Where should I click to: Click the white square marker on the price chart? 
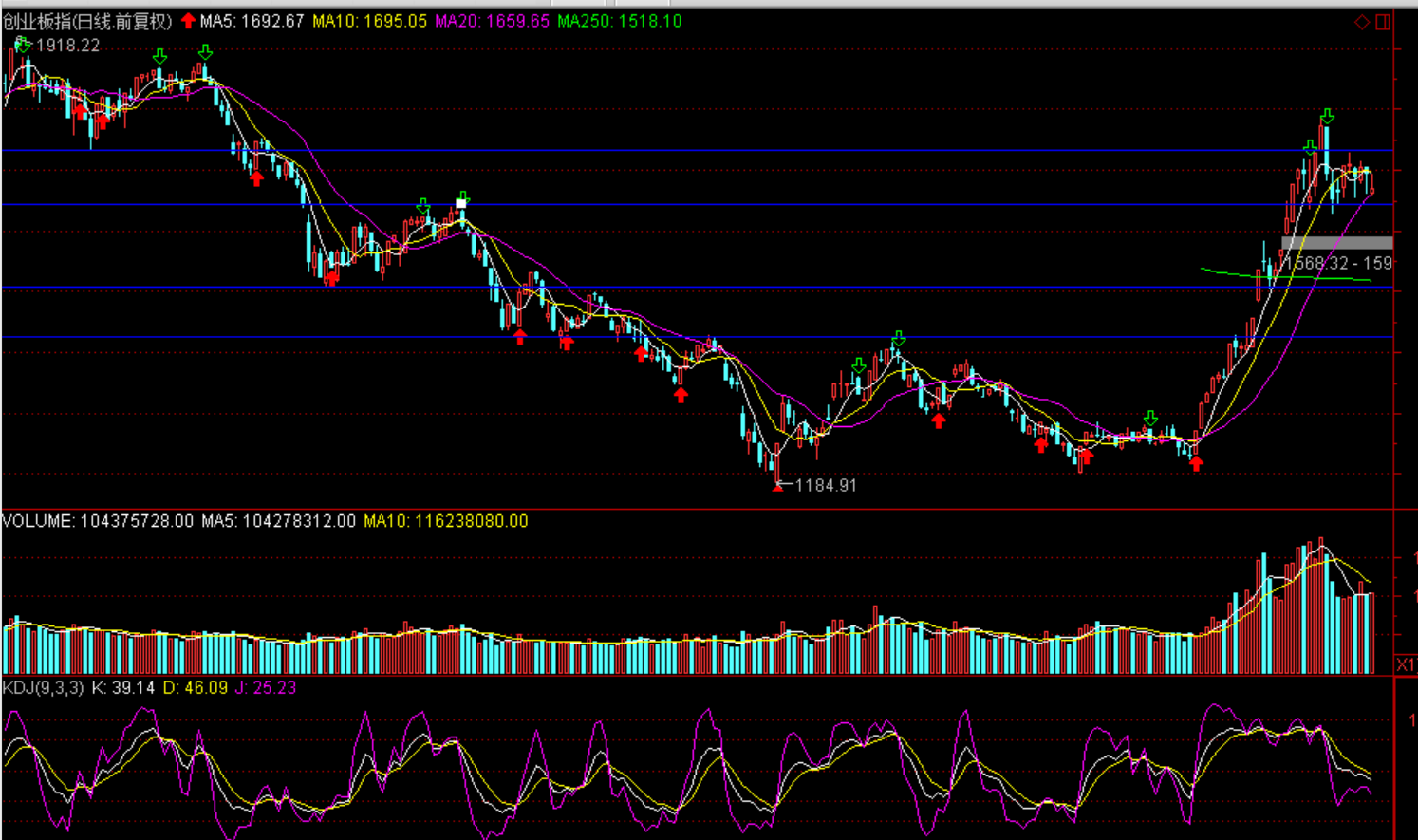pyautogui.click(x=461, y=203)
